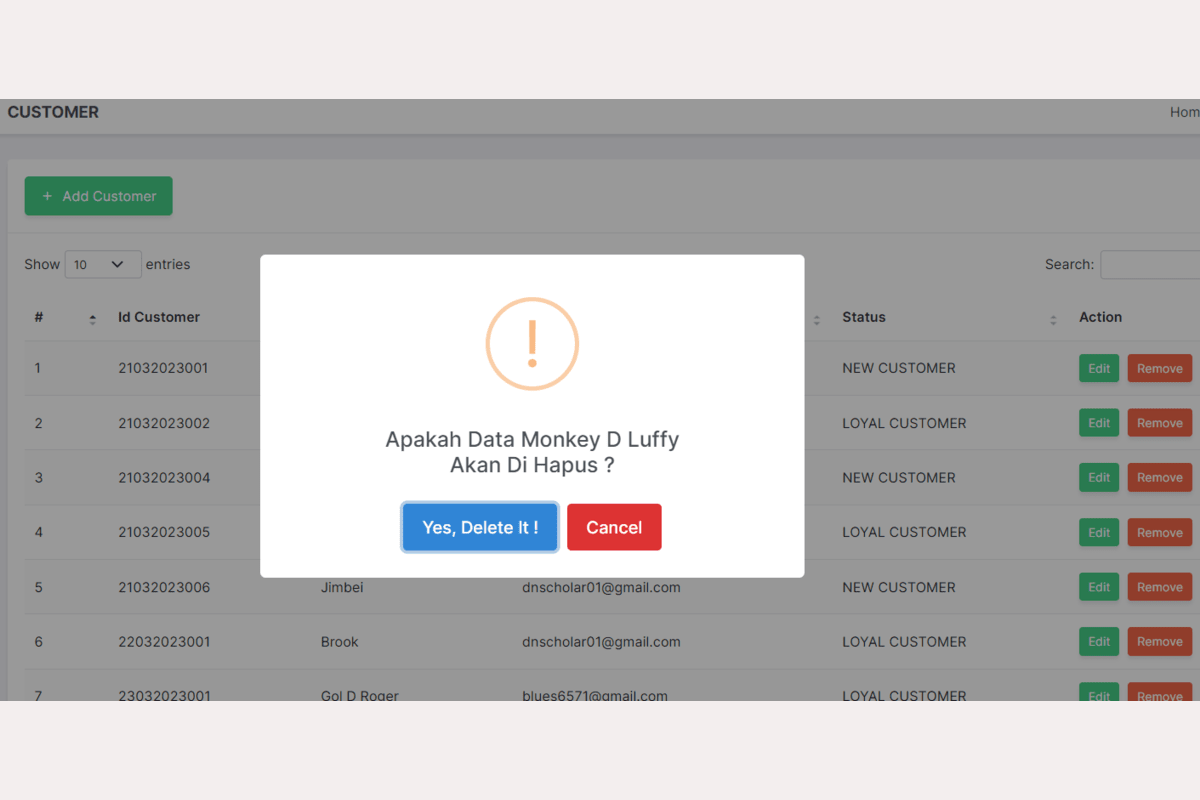This screenshot has width=1200, height=800.
Task: Confirm deletion with Yes, Delete It ! button
Action: pyautogui.click(x=480, y=527)
